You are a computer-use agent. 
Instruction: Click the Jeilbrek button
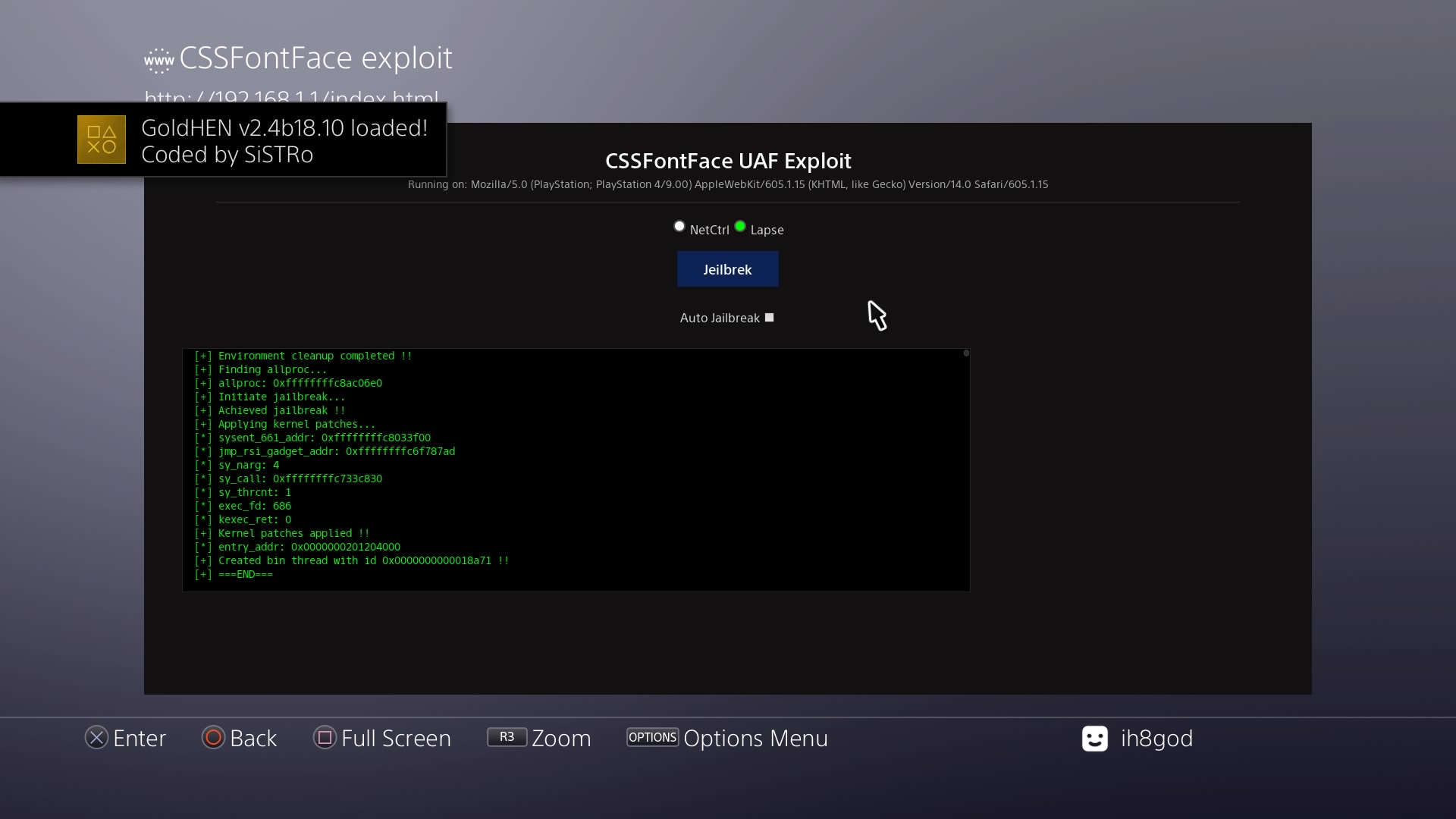(728, 269)
